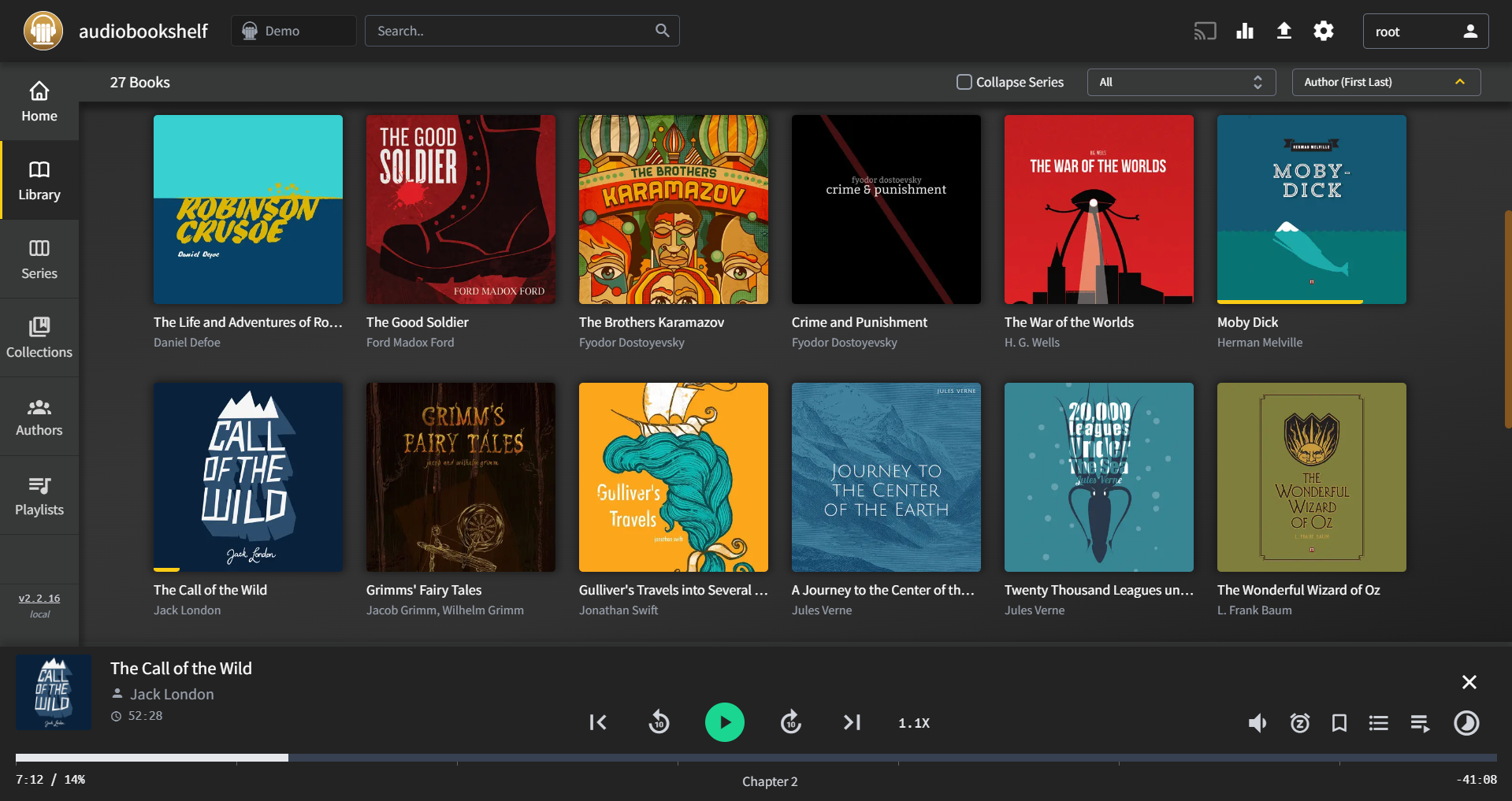
Task: Create a bookmark at current playback position
Action: (1339, 722)
